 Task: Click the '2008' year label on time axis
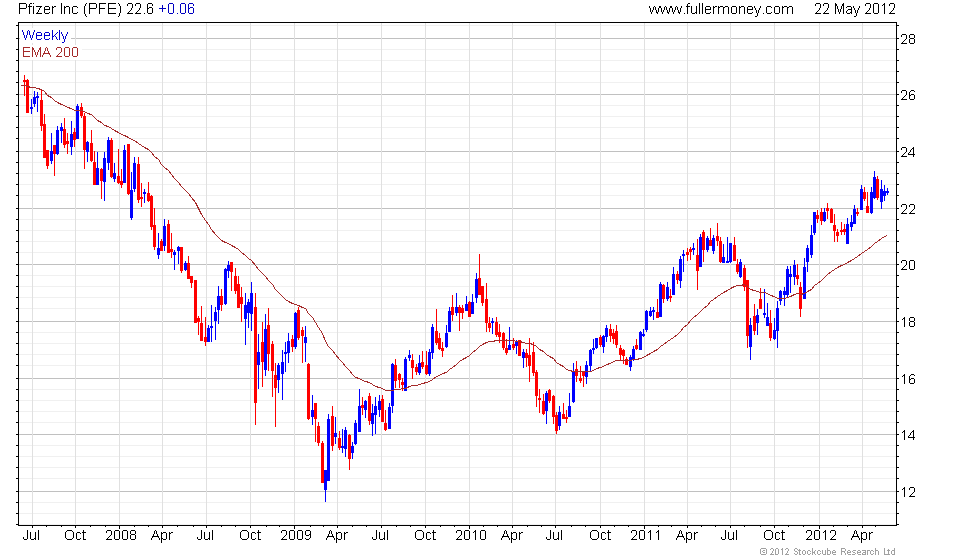121,536
